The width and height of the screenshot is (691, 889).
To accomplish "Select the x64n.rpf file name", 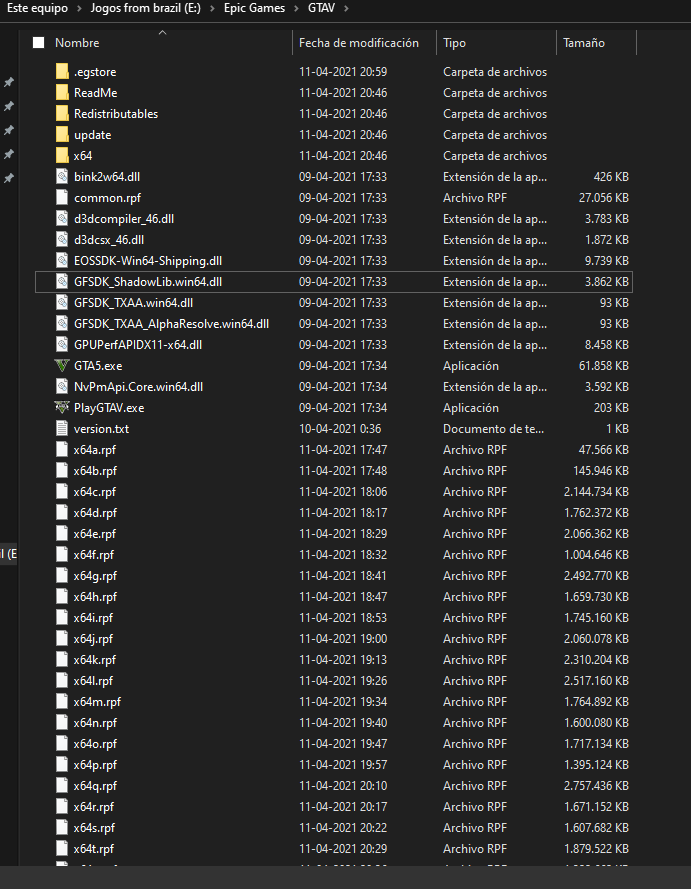I will point(95,722).
